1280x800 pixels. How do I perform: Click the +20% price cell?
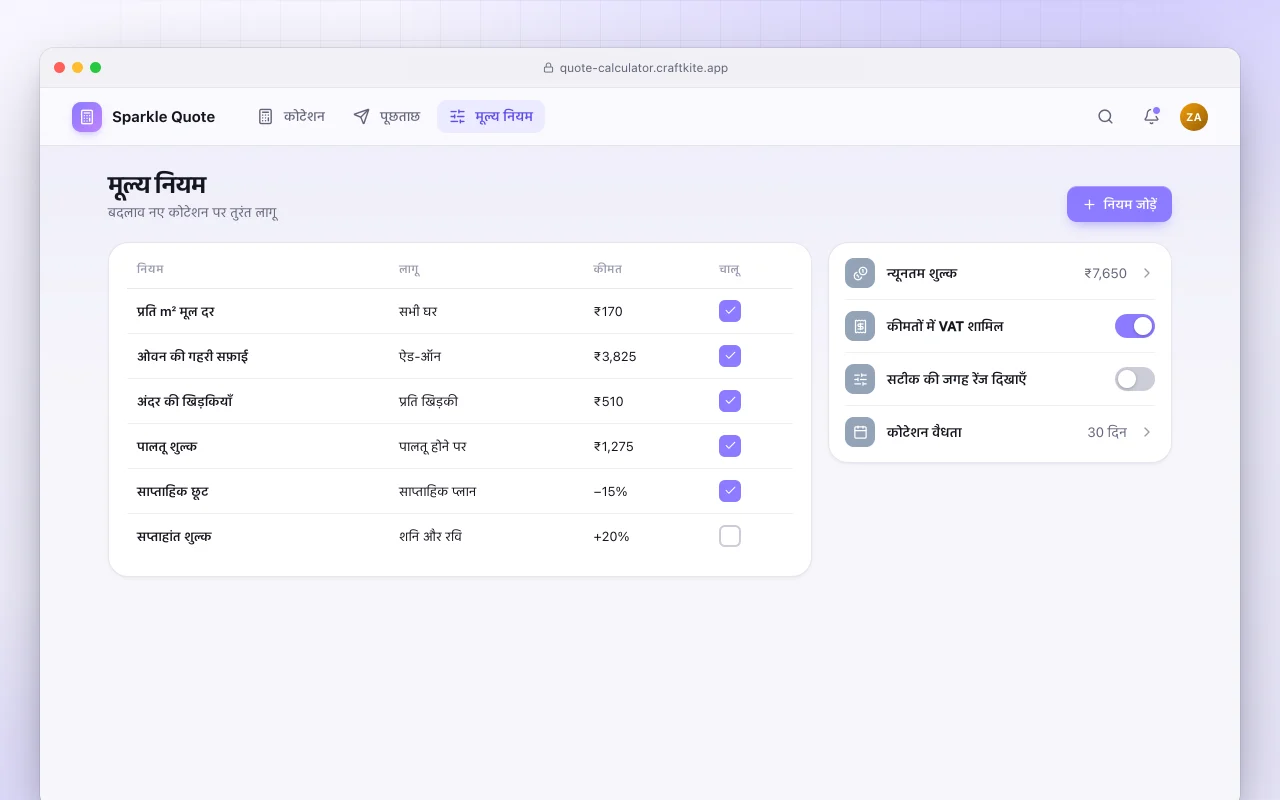611,536
